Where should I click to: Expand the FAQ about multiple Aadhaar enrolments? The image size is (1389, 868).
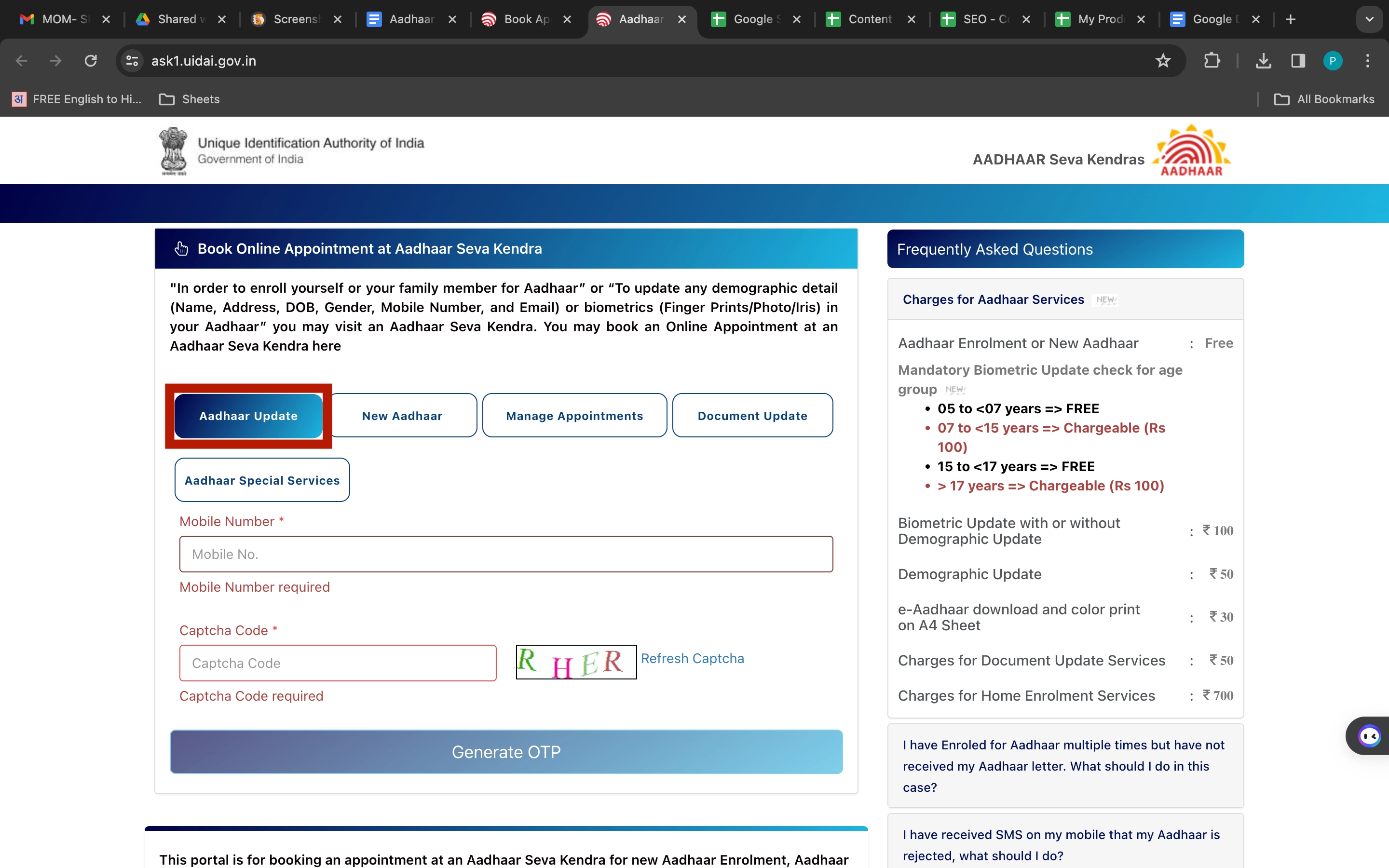coord(1065,766)
